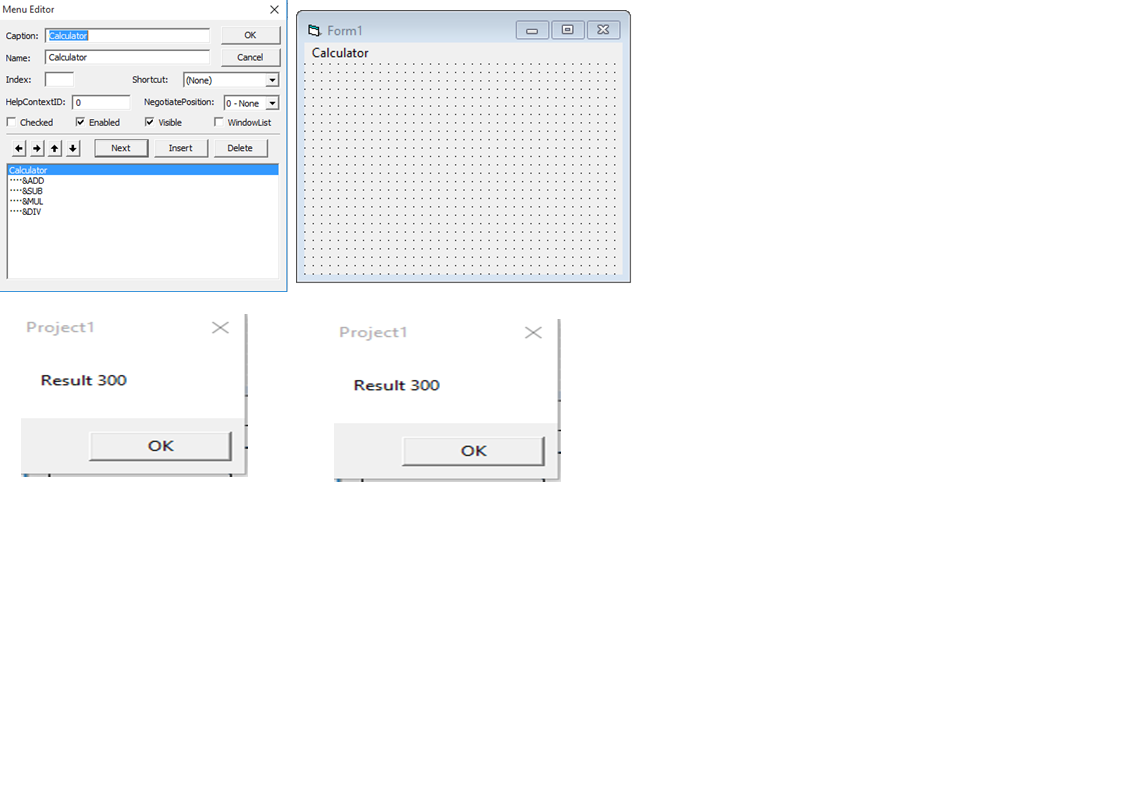Click Result 300 text in left dialog

(x=84, y=380)
